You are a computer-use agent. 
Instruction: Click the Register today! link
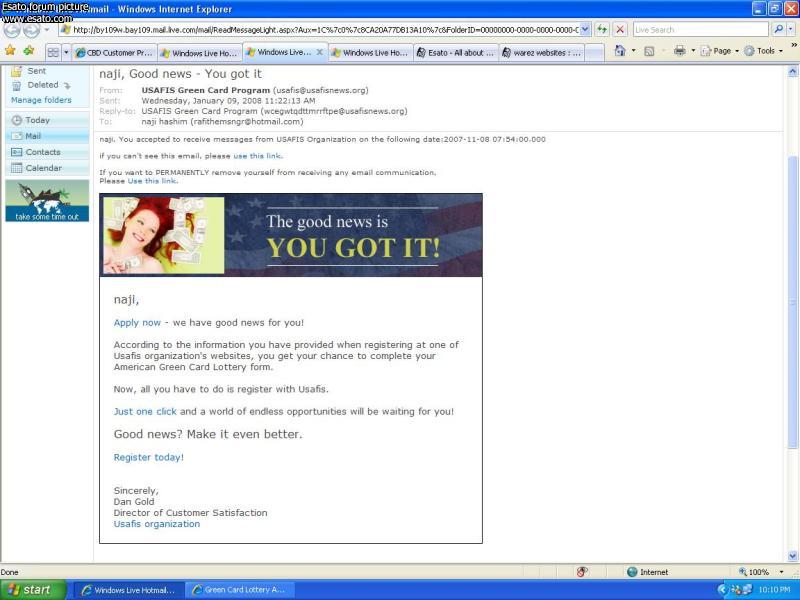tap(148, 457)
